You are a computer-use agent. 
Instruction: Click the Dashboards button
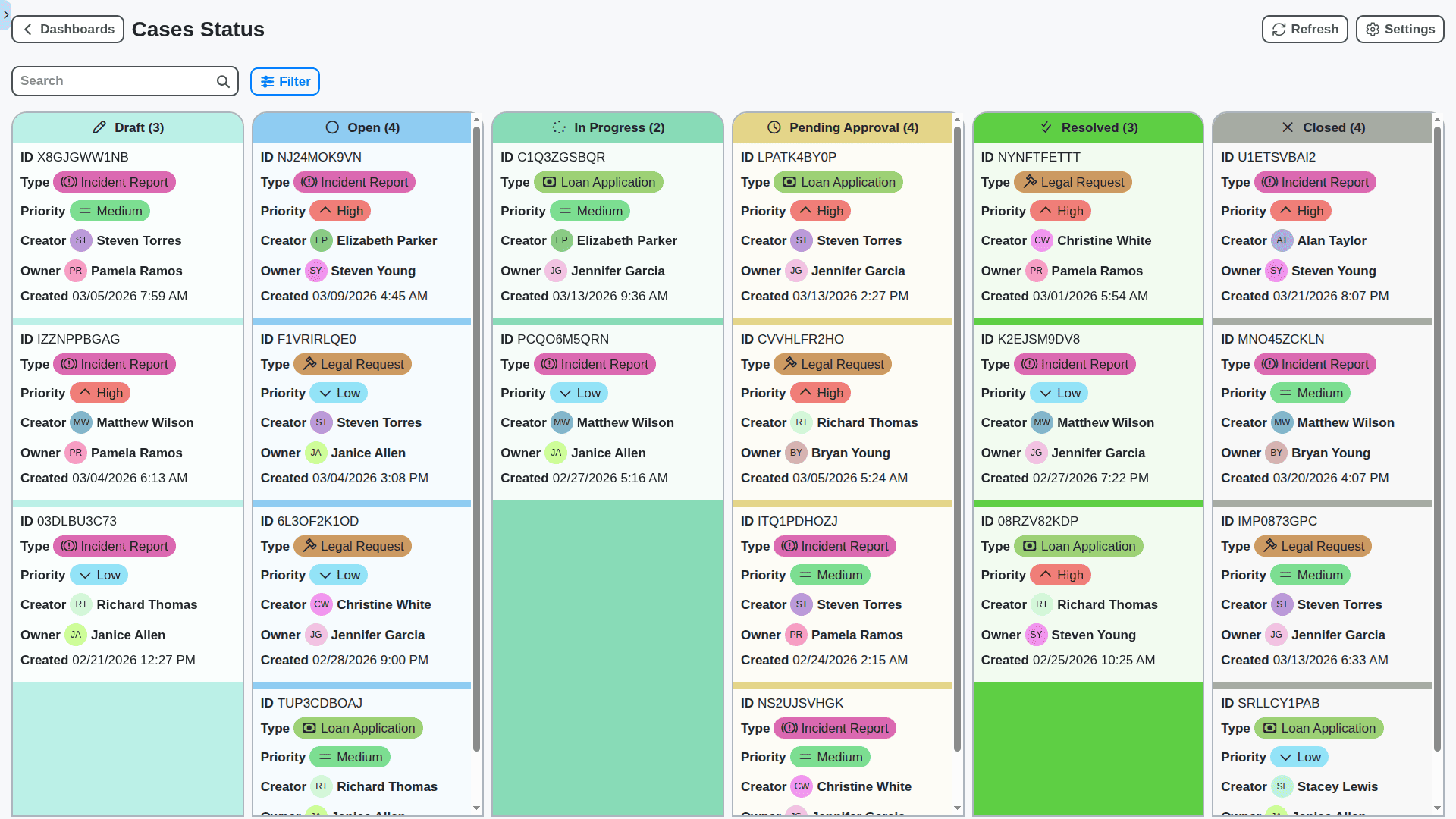(x=67, y=29)
